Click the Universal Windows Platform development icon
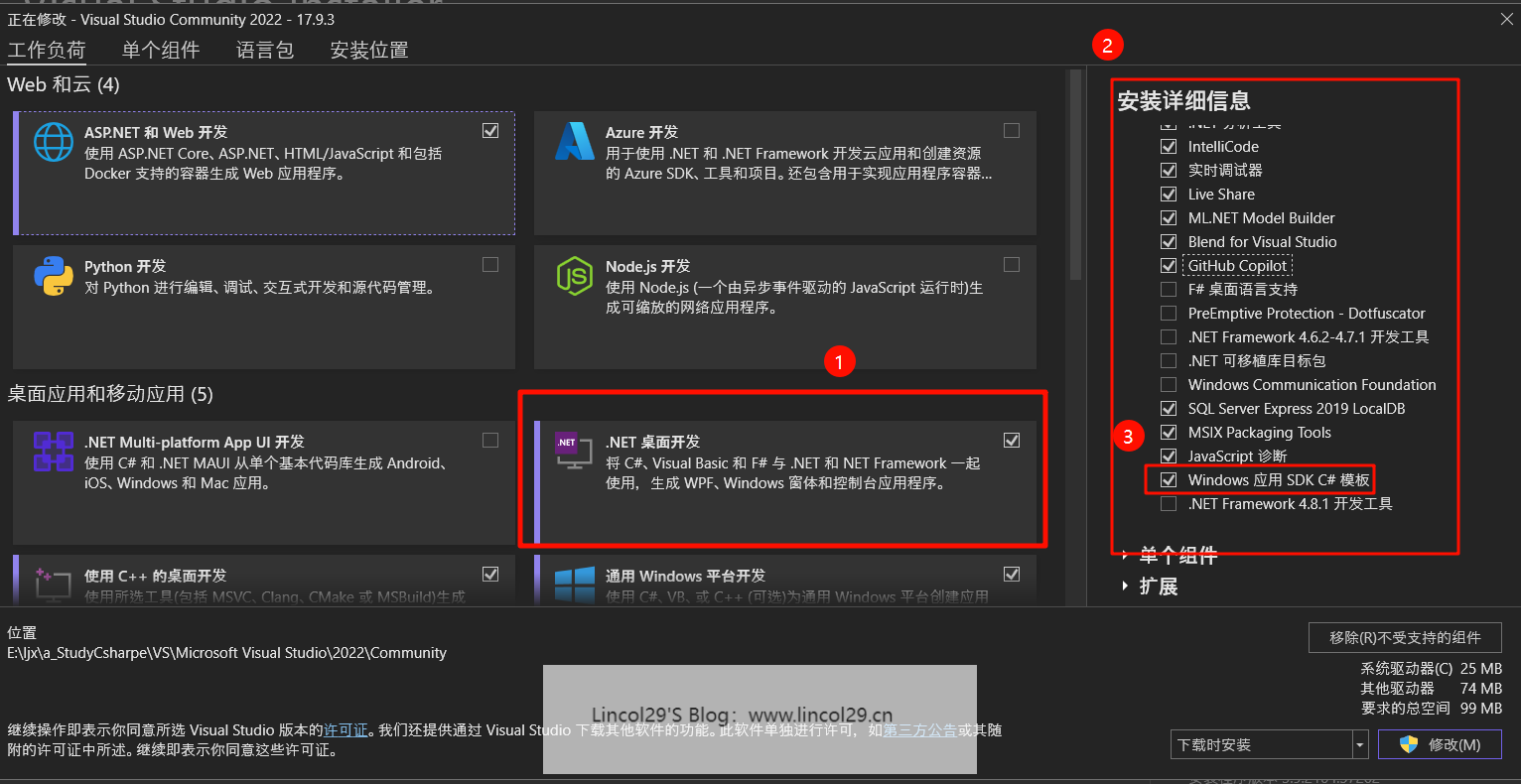The width and height of the screenshot is (1521, 784). pyautogui.click(x=575, y=584)
